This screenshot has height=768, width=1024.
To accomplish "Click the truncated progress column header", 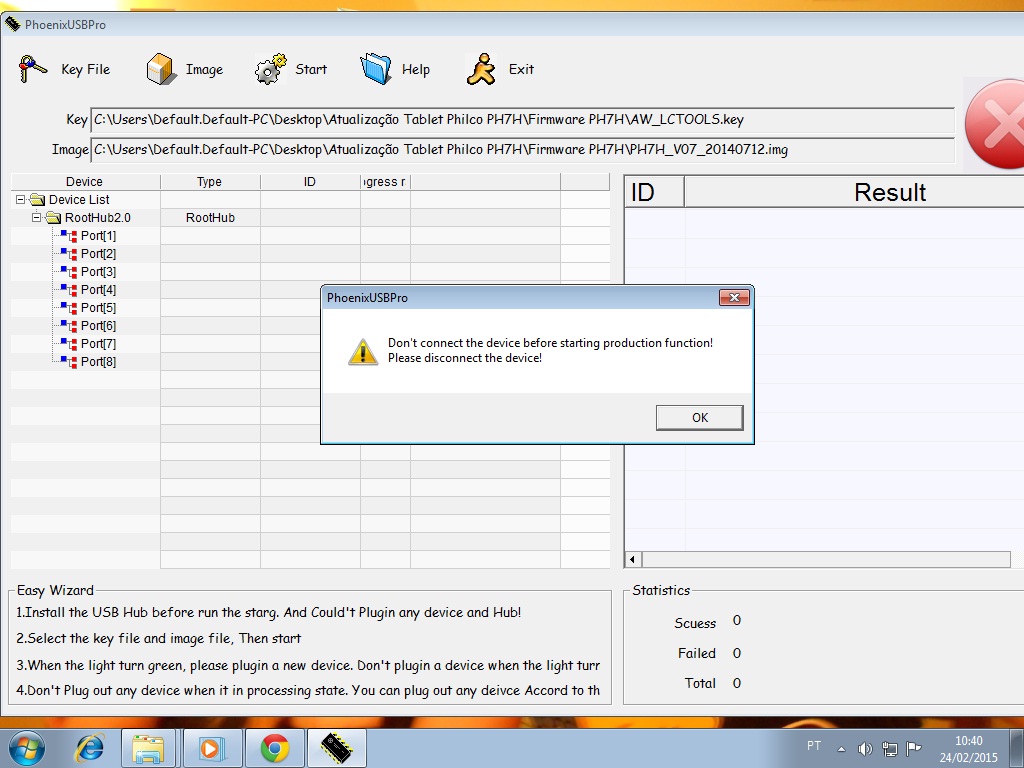I will (x=385, y=182).
